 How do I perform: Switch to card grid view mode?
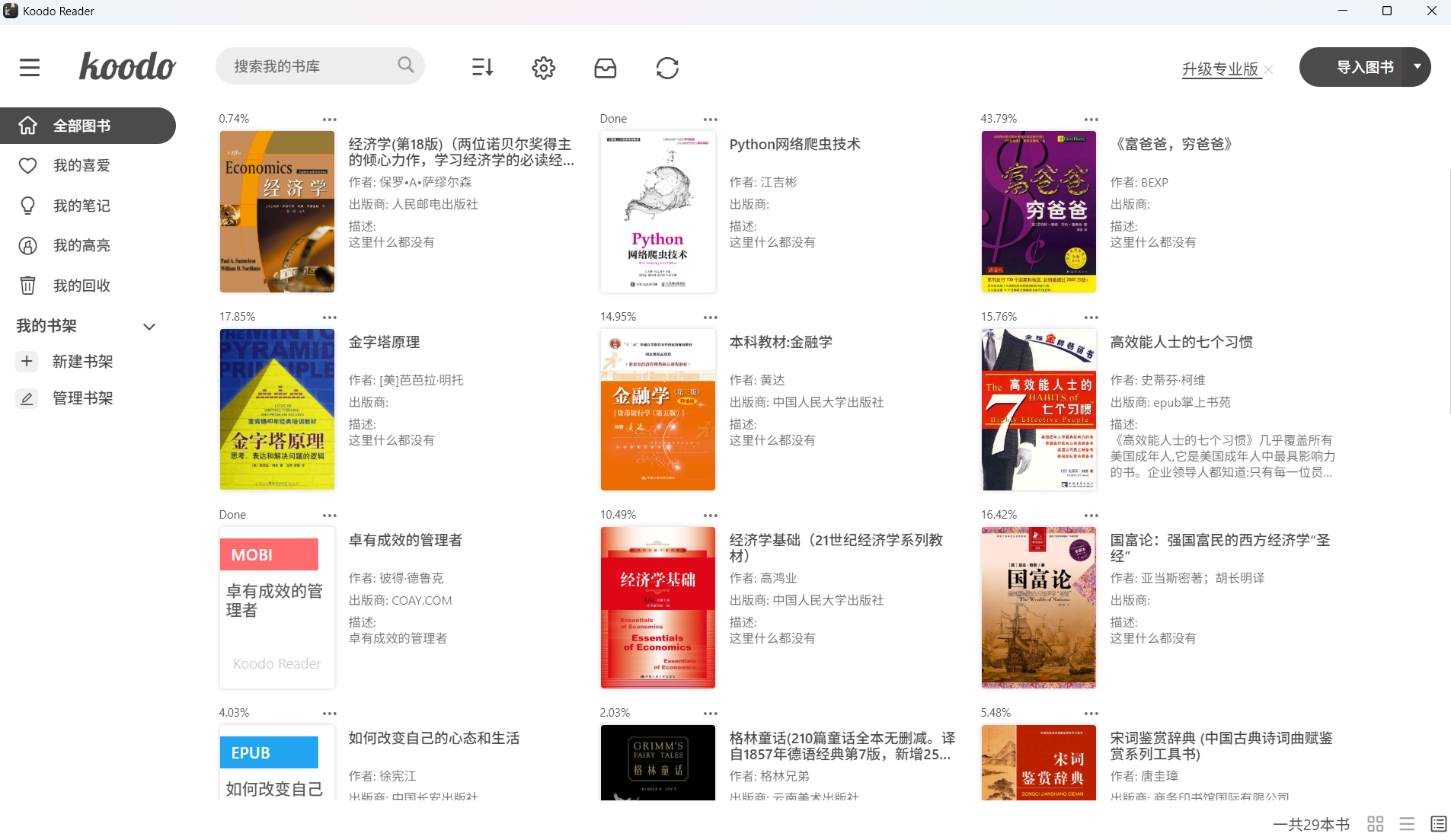point(1375,824)
